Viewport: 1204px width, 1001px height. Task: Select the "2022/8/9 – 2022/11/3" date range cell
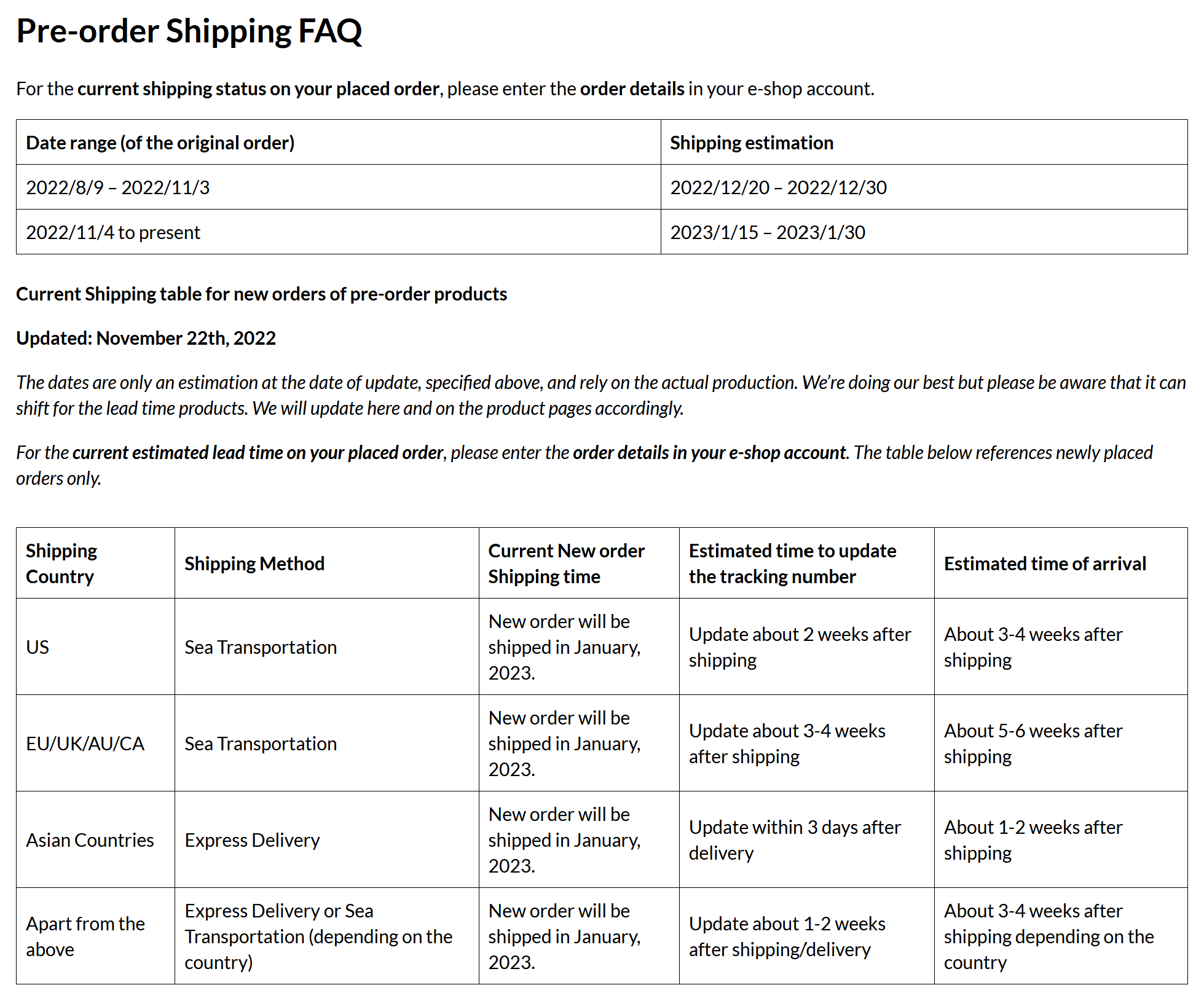coord(117,187)
